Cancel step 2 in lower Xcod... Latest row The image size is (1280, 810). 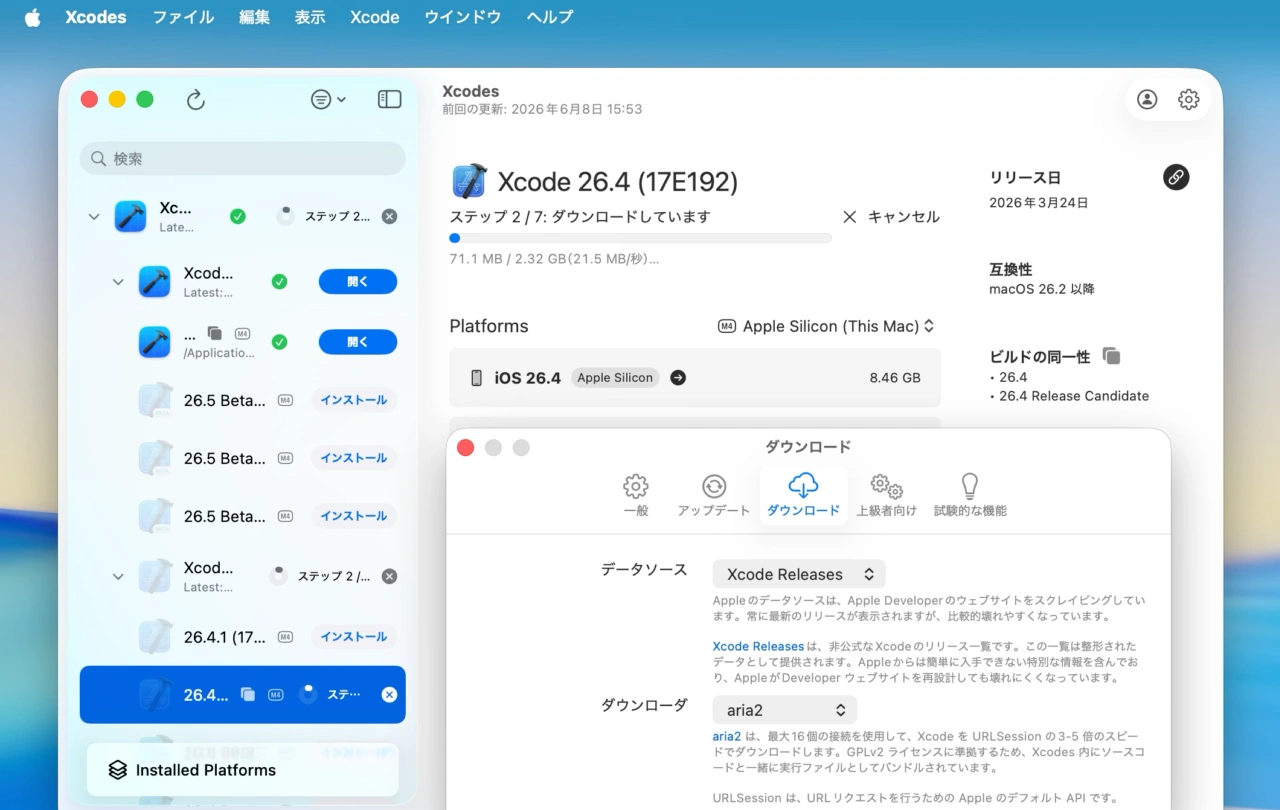click(x=389, y=576)
